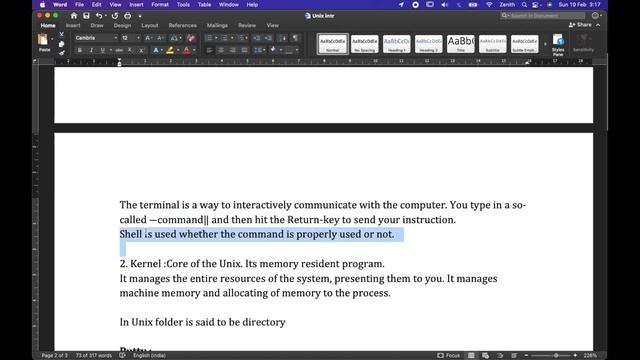Open the feedback smiley icon
Viewport: 640px width, 360px height.
(x=595, y=16)
